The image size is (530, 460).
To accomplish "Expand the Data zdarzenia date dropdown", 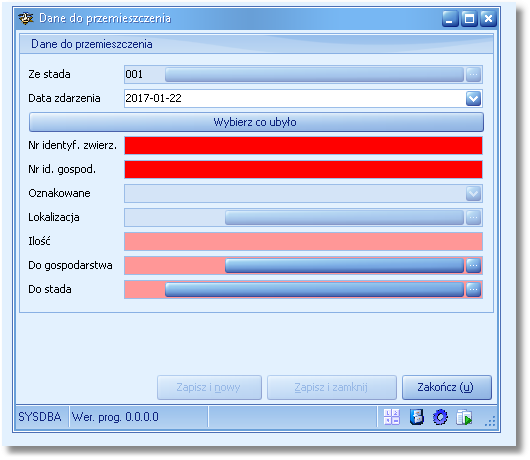I will [x=473, y=99].
